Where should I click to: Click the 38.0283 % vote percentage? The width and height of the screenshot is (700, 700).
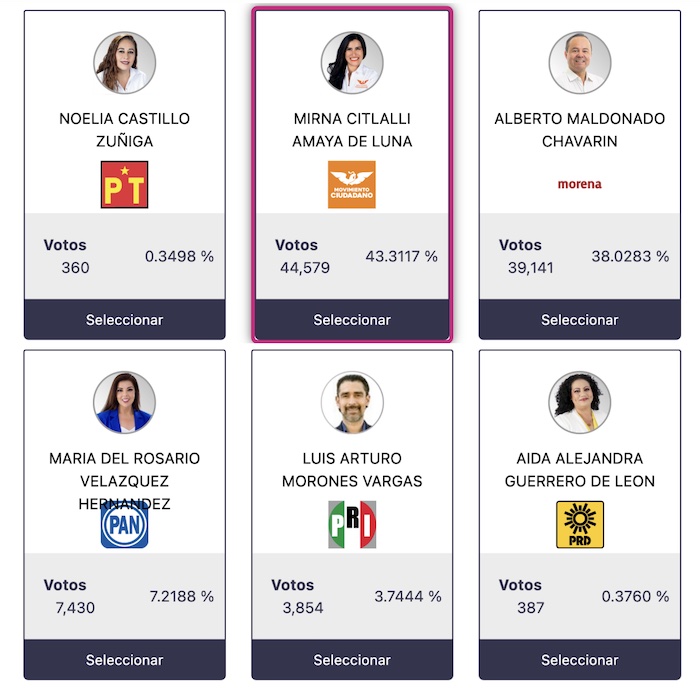[630, 256]
